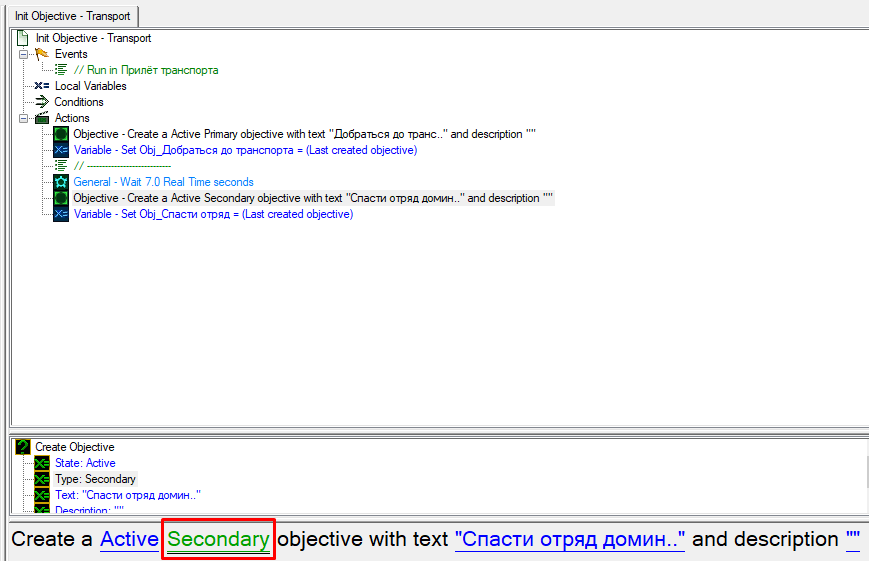The width and height of the screenshot is (869, 561).
Task: Select the State: Active parameter row
Action: [85, 463]
